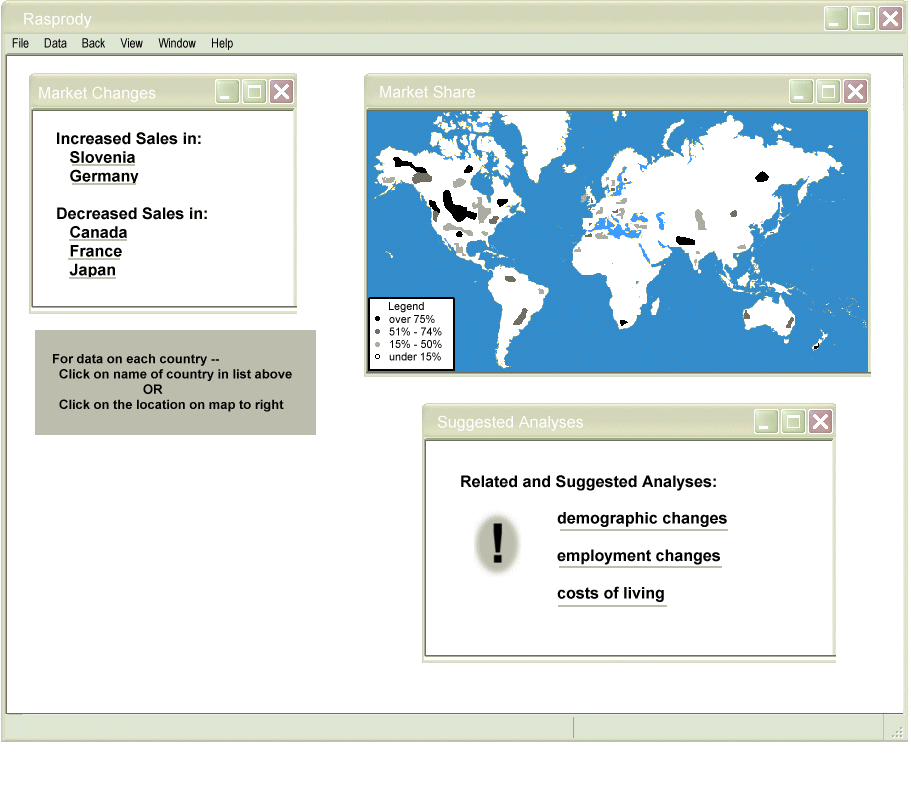Maximize the main Rasprody window

coord(863,18)
